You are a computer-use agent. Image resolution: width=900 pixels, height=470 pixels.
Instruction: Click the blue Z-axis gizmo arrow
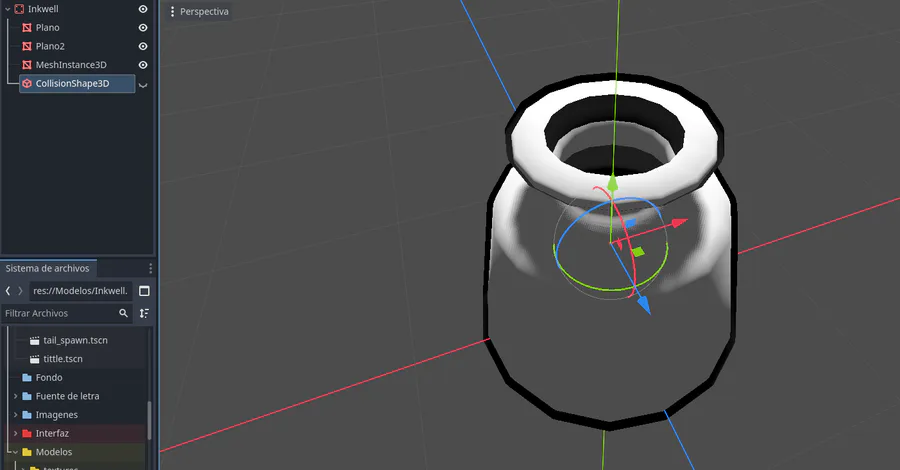pos(644,305)
